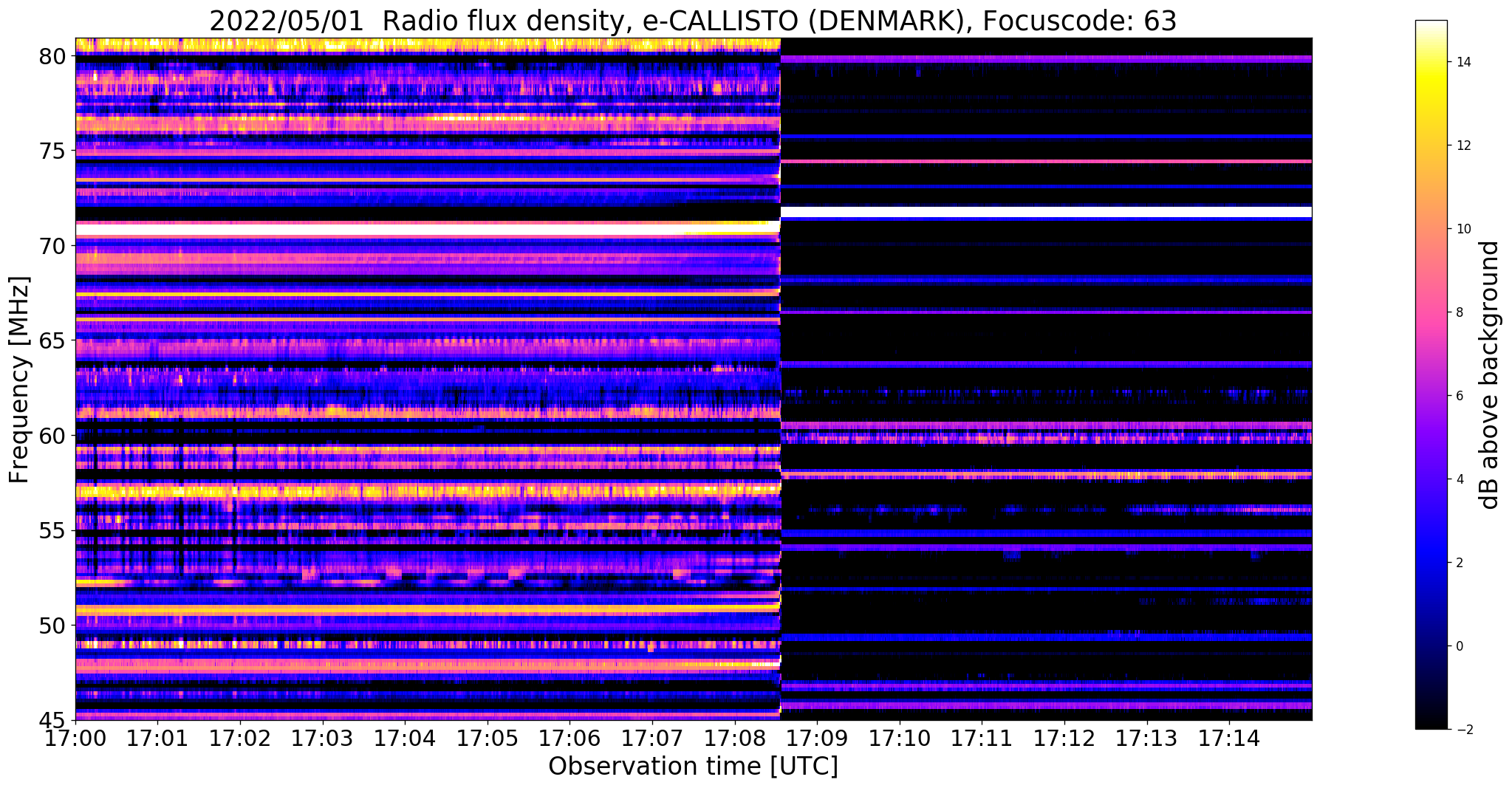Click the colorbar tick label 4
The image size is (1512, 788).
pos(1459,479)
